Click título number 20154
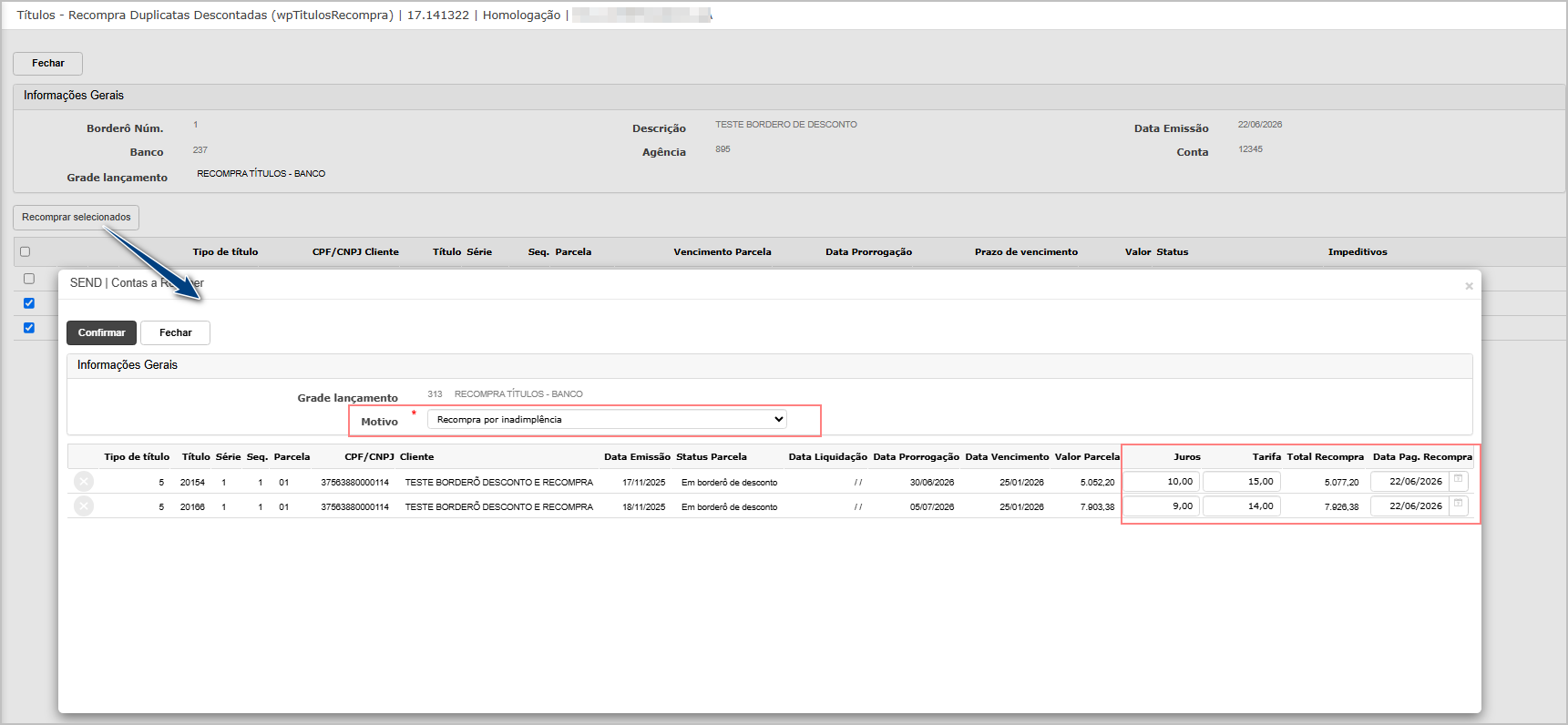1568x725 pixels. (x=192, y=483)
